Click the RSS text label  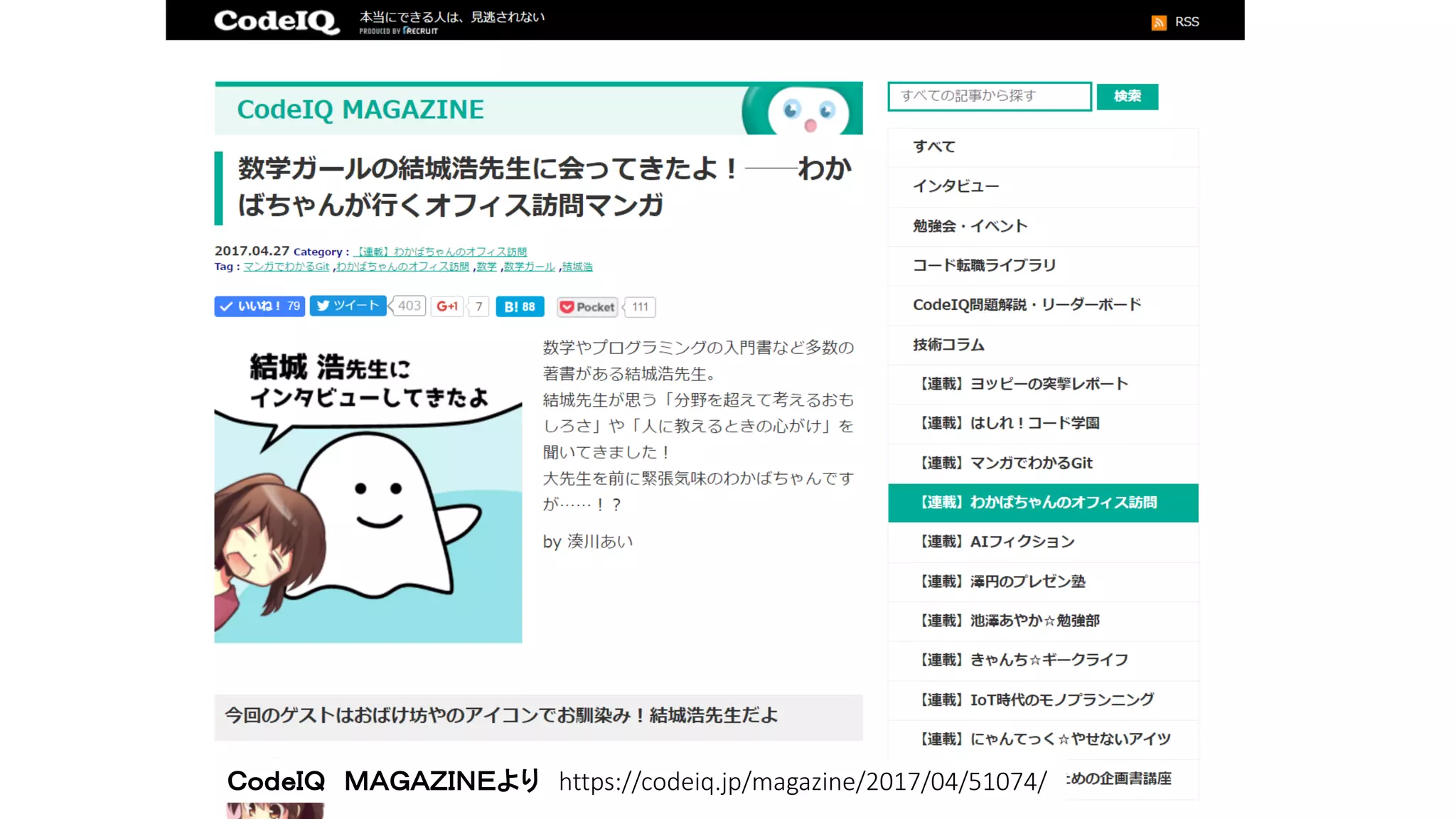pos(1187,22)
